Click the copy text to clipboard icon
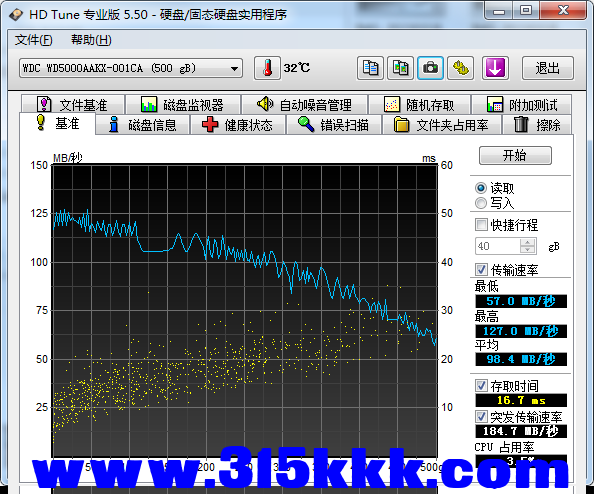This screenshot has height=494, width=594. click(x=370, y=68)
